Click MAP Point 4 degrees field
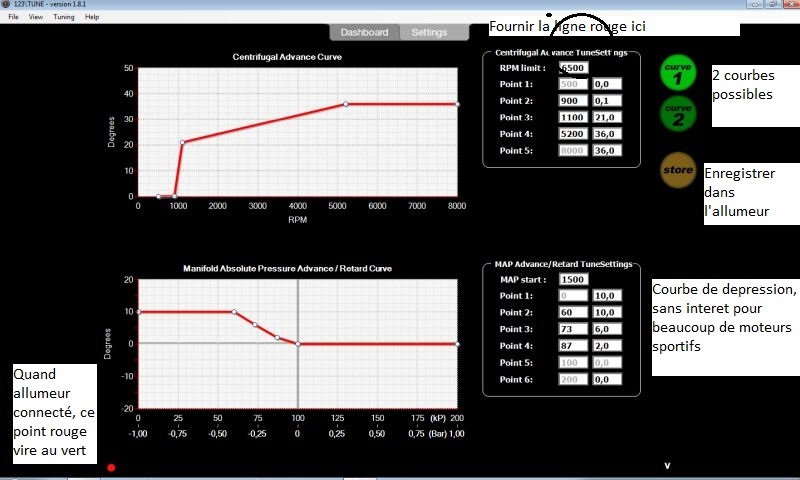The image size is (800, 480). click(x=606, y=346)
